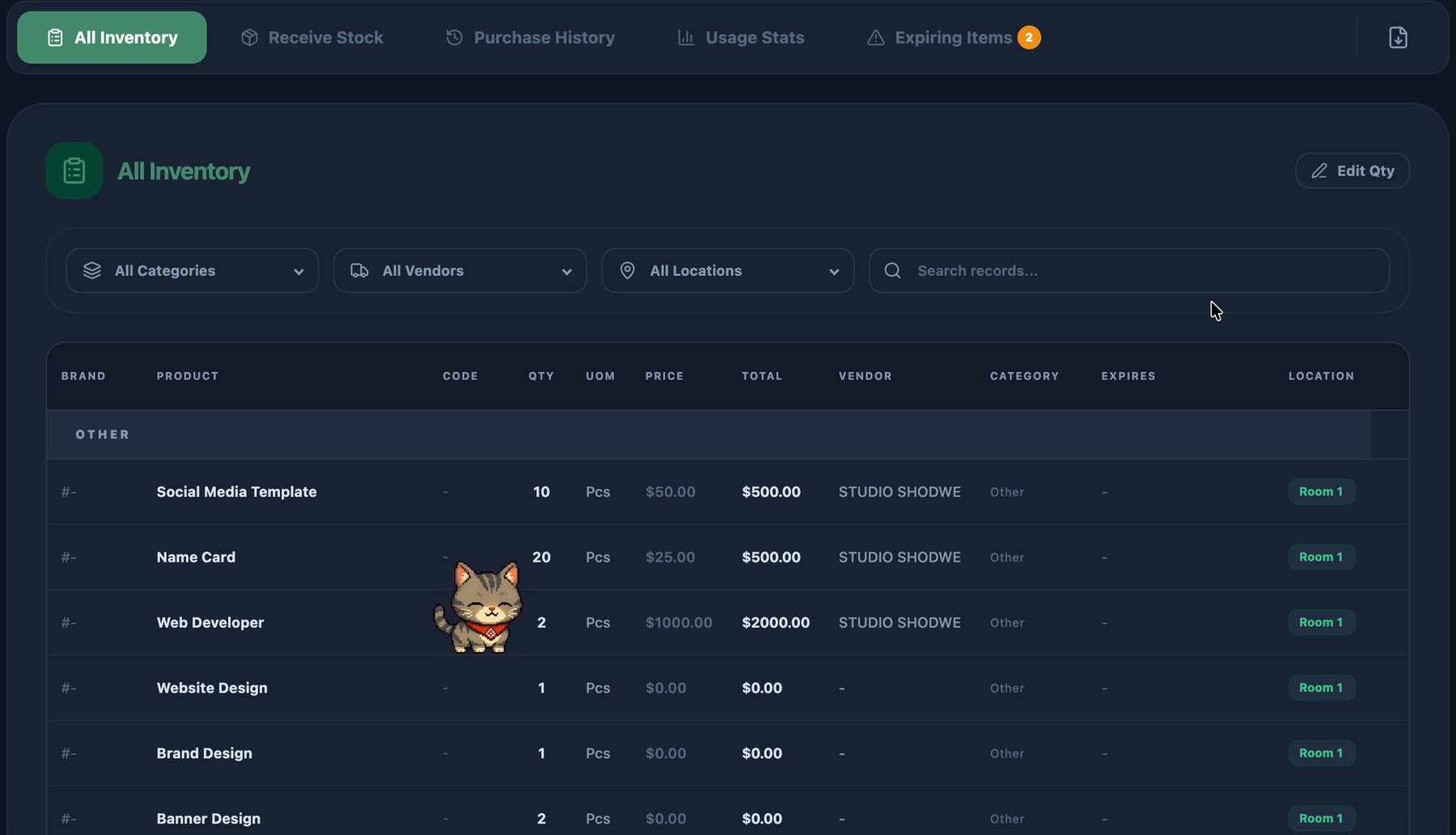Click the VENDOR column header

(865, 376)
